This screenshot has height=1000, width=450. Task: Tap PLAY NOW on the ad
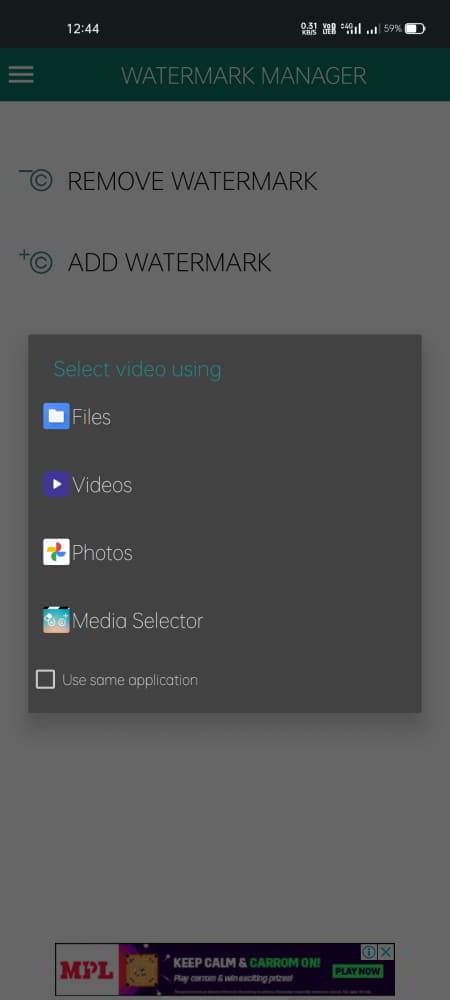point(357,971)
